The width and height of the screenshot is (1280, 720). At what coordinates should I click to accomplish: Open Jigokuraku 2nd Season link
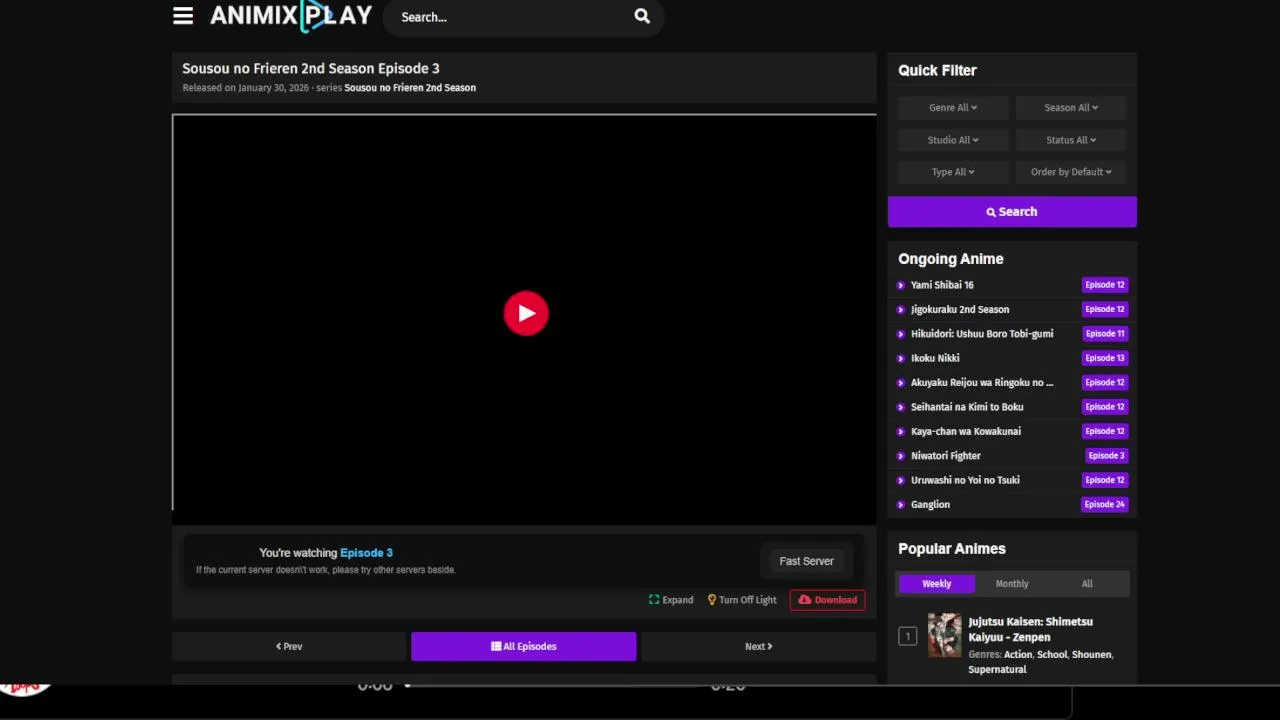click(x=960, y=309)
